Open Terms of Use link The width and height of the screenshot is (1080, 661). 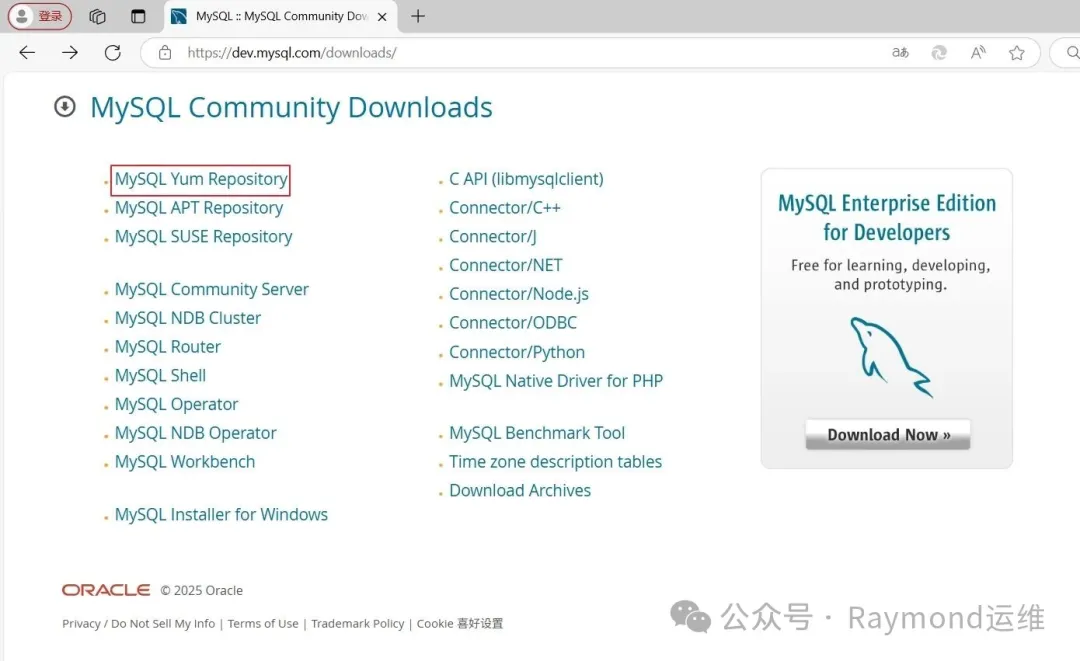263,623
